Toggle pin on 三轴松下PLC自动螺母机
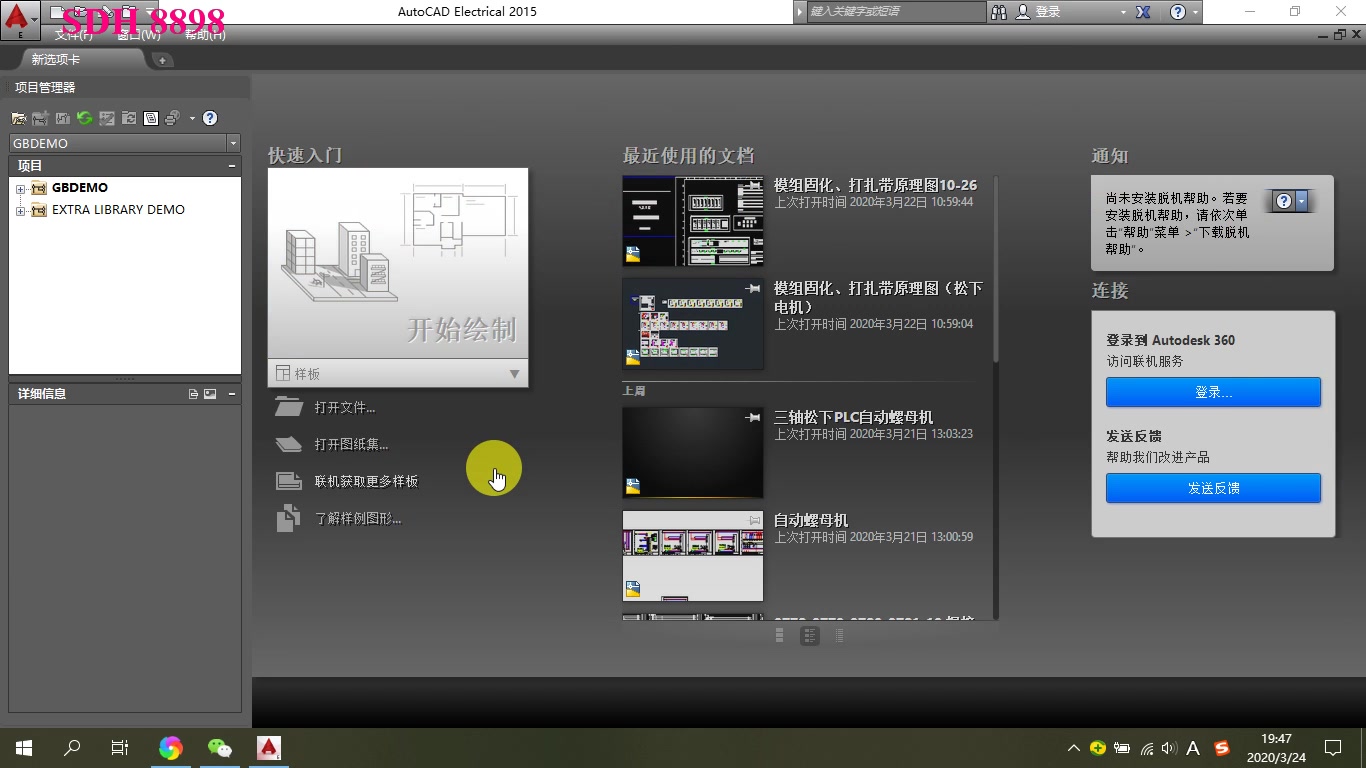This screenshot has height=768, width=1366. (753, 417)
